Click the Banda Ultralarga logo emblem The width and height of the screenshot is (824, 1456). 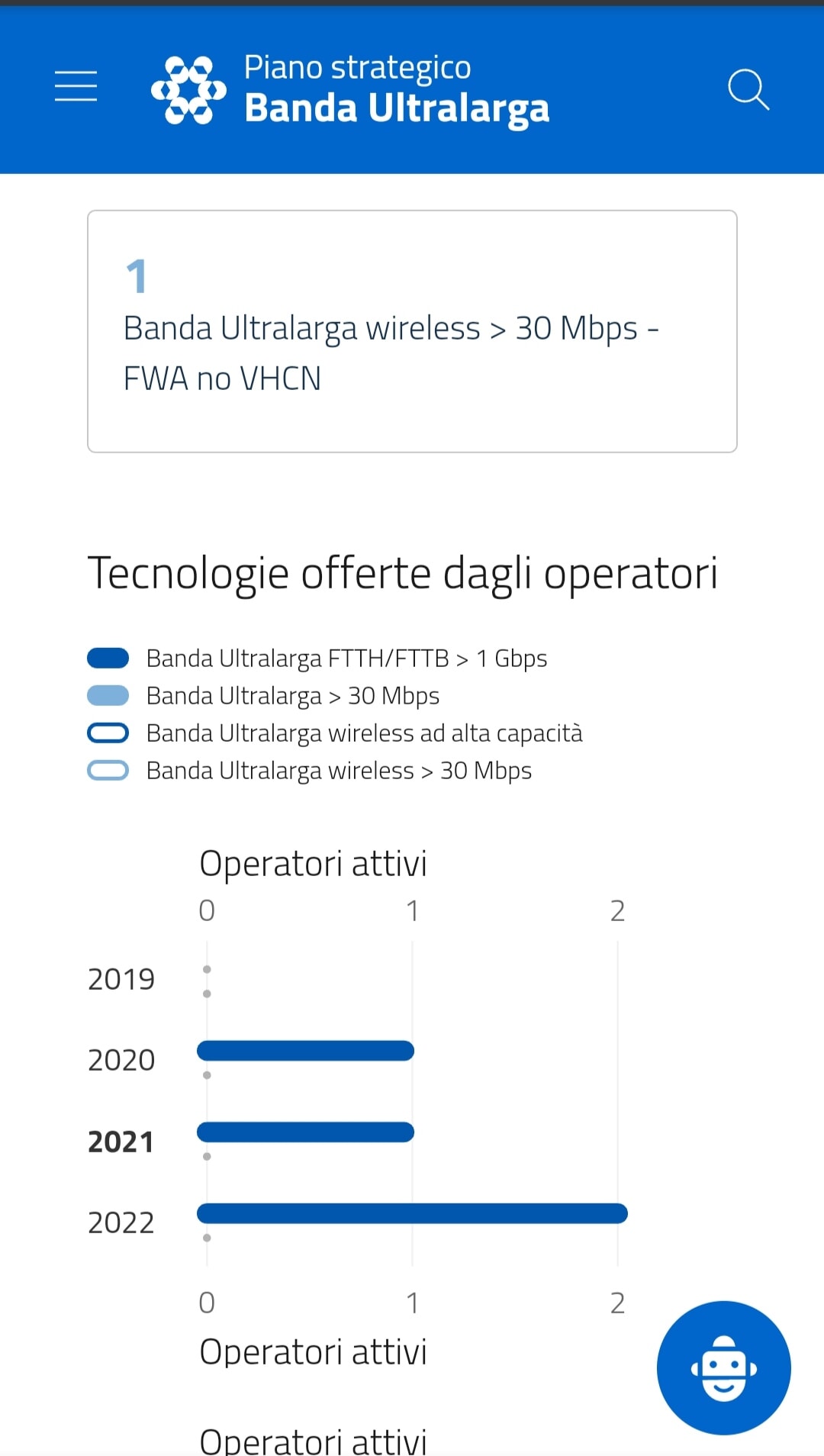pos(188,90)
